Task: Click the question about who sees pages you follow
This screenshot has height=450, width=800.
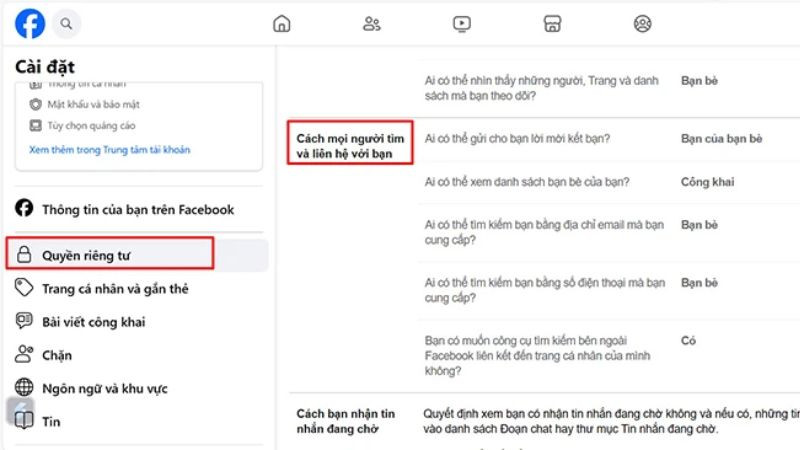Action: 541,88
